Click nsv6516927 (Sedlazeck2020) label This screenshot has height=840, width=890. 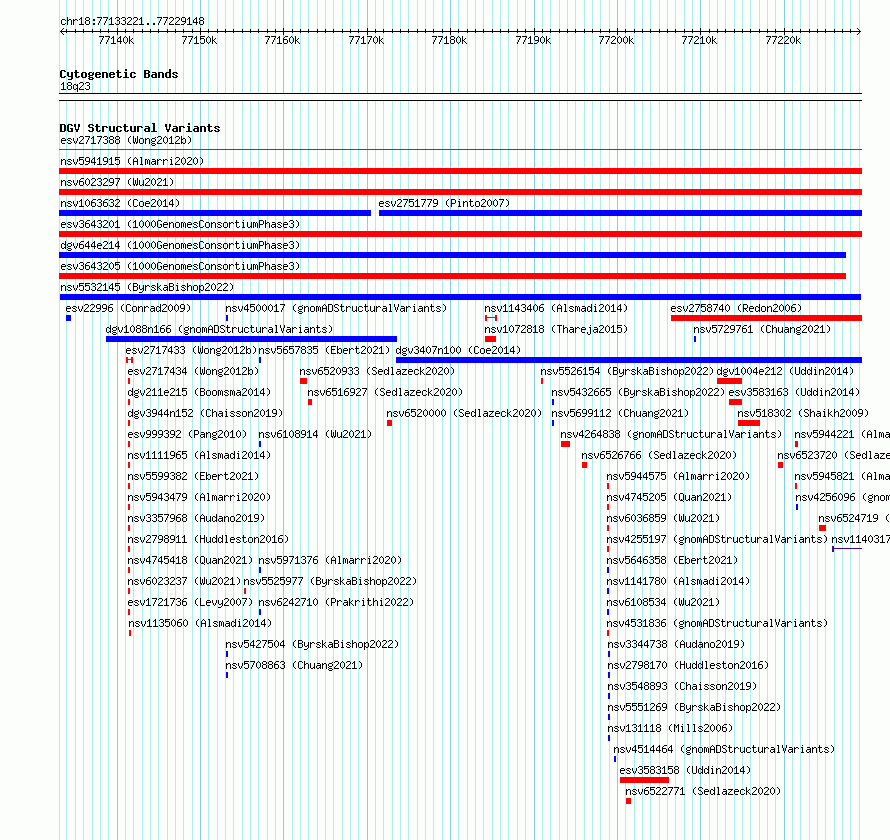(x=385, y=392)
